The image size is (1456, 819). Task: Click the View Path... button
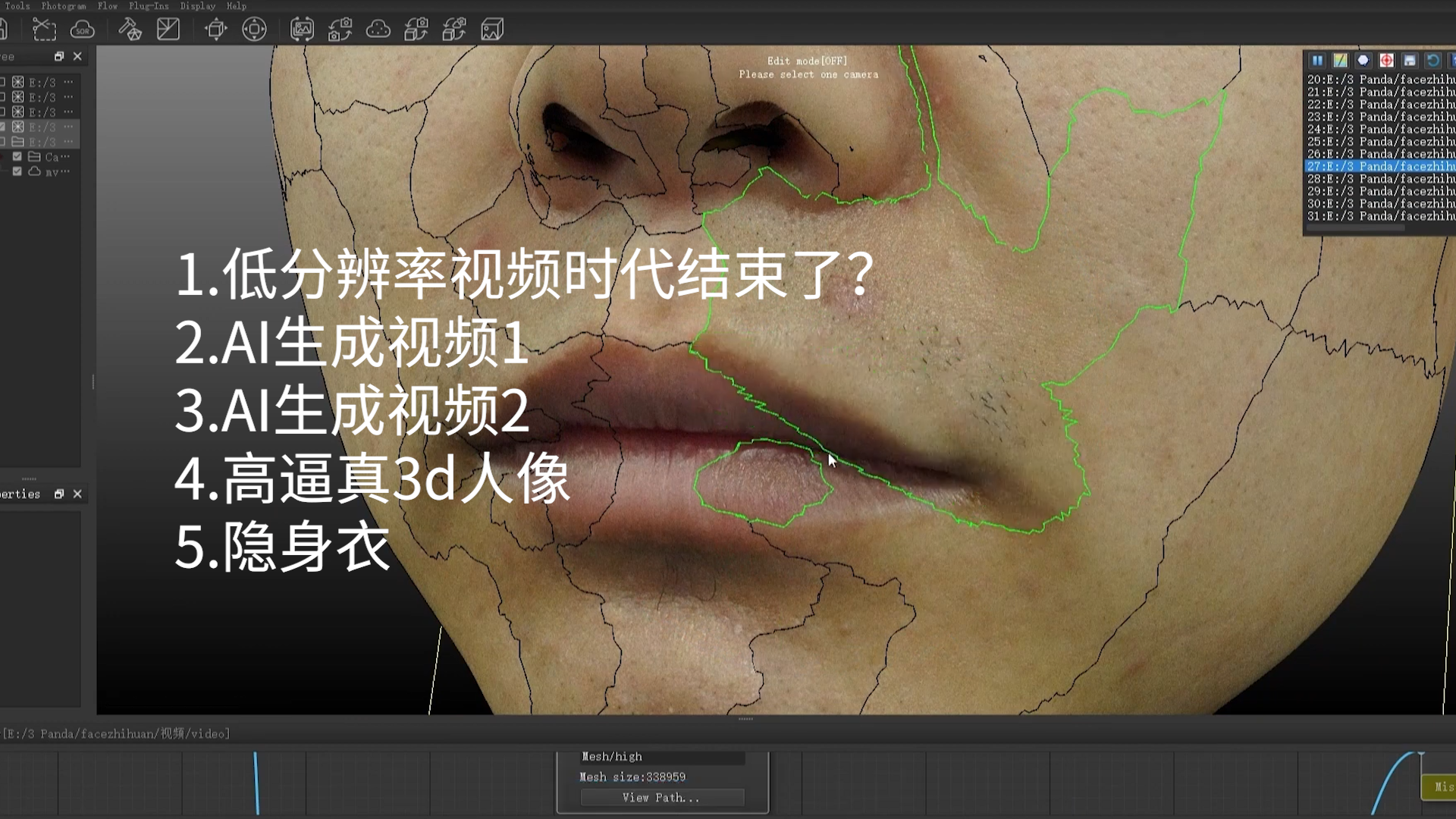[x=661, y=798]
